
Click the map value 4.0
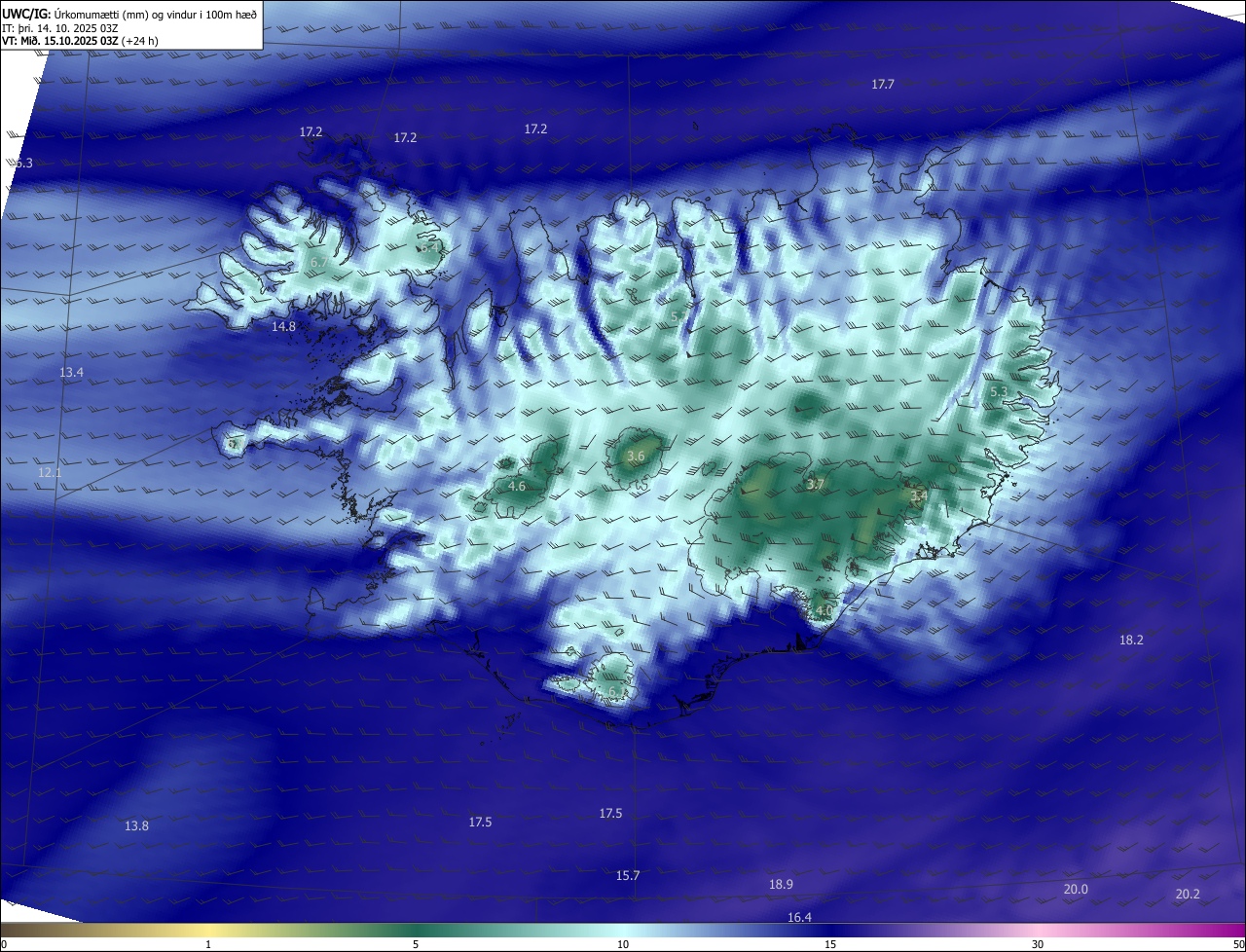[x=824, y=611]
